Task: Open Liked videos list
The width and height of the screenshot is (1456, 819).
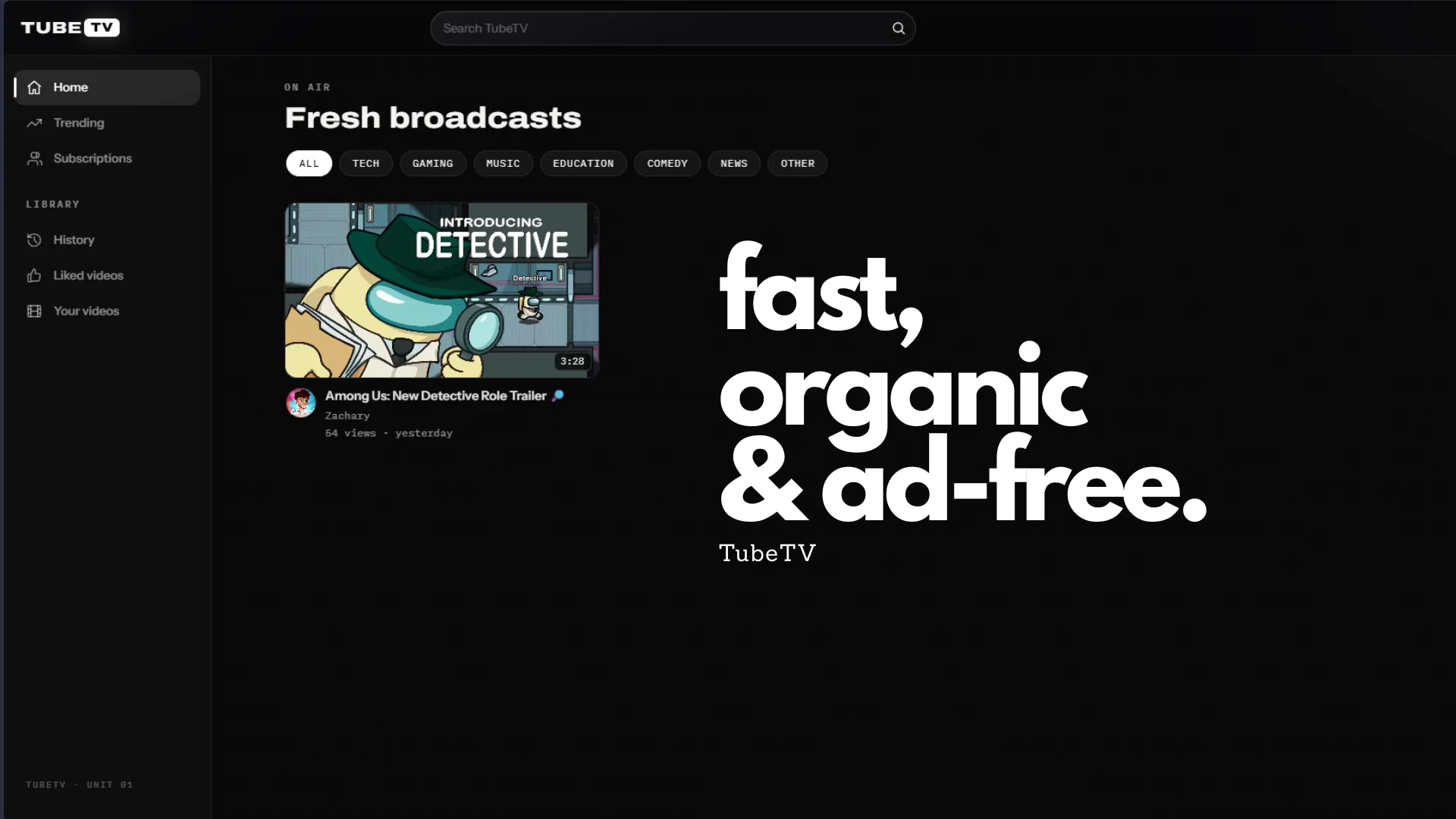Action: tap(107, 275)
